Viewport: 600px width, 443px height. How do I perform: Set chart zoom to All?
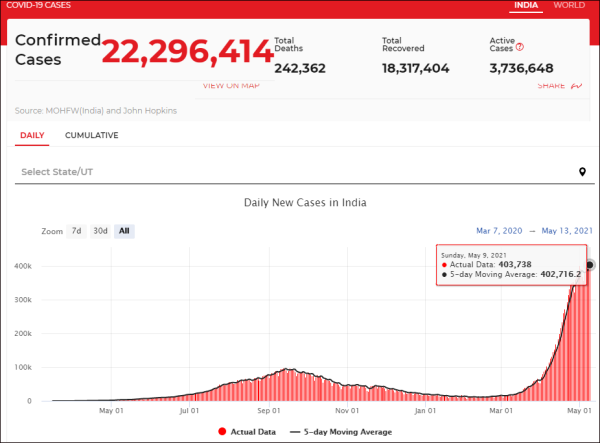pyautogui.click(x=124, y=231)
